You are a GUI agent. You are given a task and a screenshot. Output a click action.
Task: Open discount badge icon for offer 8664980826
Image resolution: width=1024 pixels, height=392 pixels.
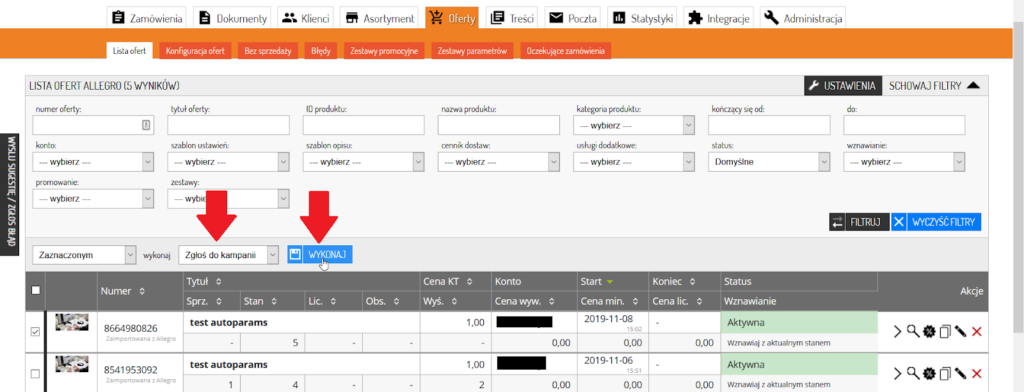tap(929, 332)
